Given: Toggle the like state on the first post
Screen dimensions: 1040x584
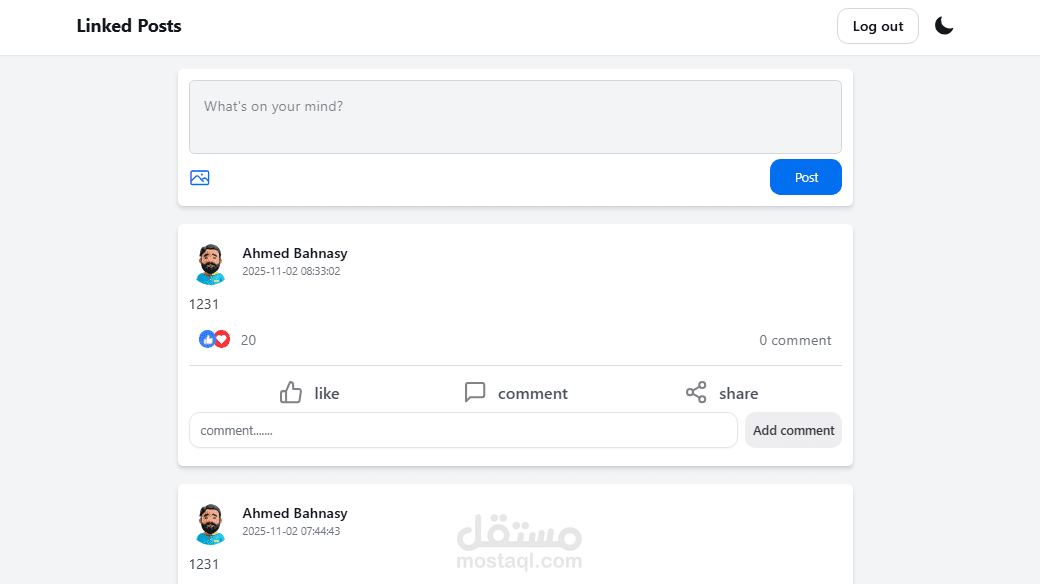Looking at the screenshot, I should tap(308, 392).
